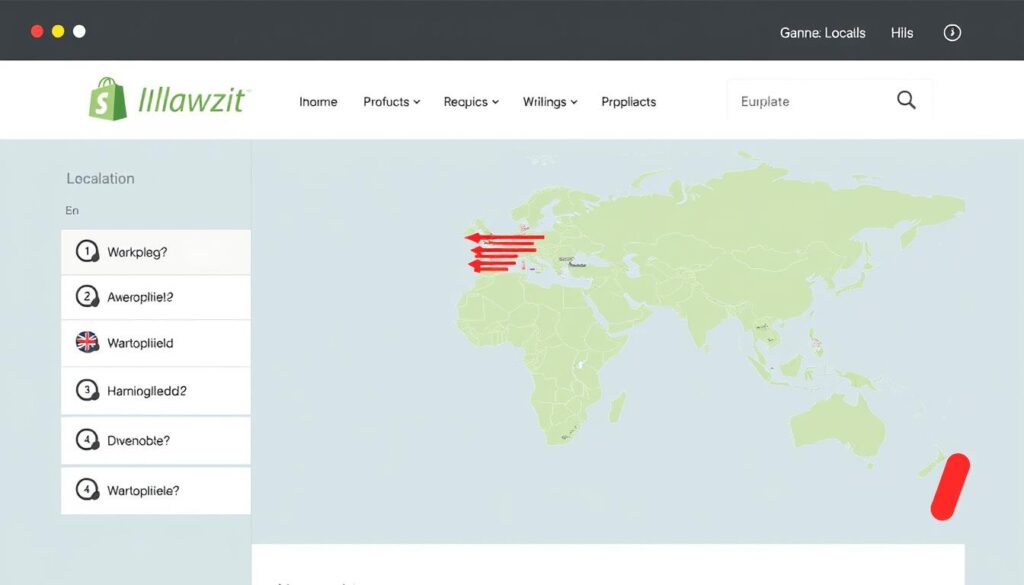The image size is (1024, 585).
Task: Expand the Profucts dropdown menu
Action: coord(391,102)
